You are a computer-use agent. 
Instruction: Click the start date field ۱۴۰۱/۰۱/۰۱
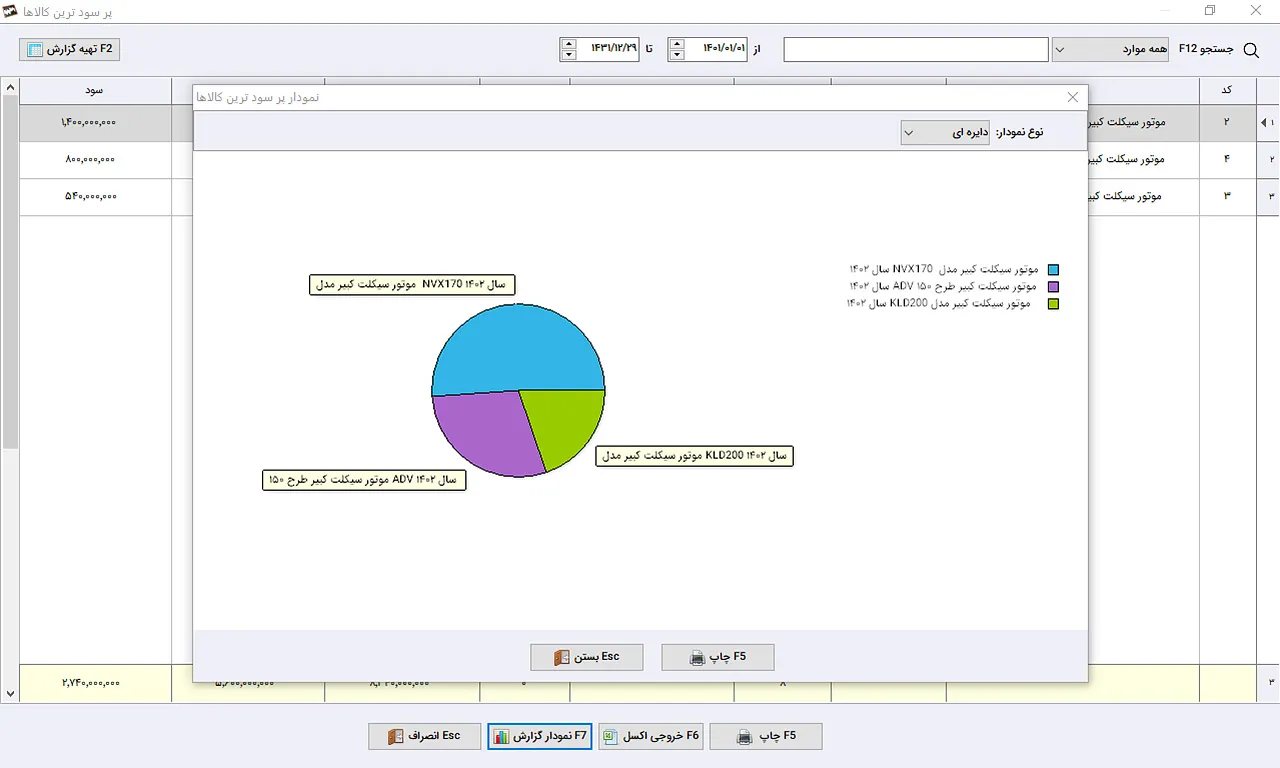[716, 49]
